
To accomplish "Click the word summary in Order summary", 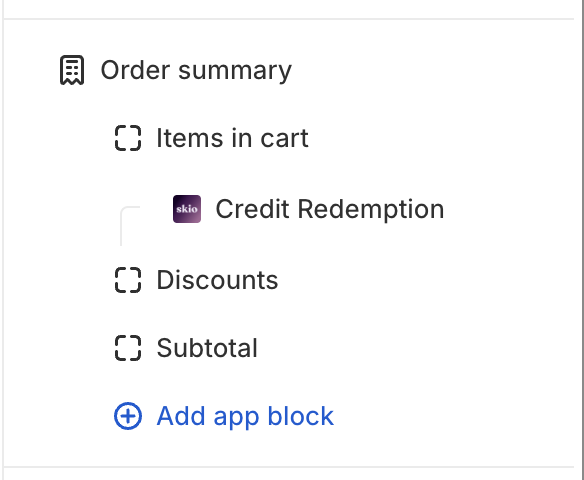I will click(x=235, y=70).
